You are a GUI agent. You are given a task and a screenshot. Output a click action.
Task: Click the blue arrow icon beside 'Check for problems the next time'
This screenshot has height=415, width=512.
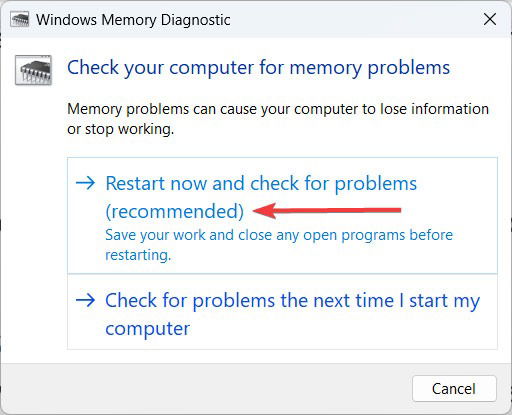pos(85,300)
